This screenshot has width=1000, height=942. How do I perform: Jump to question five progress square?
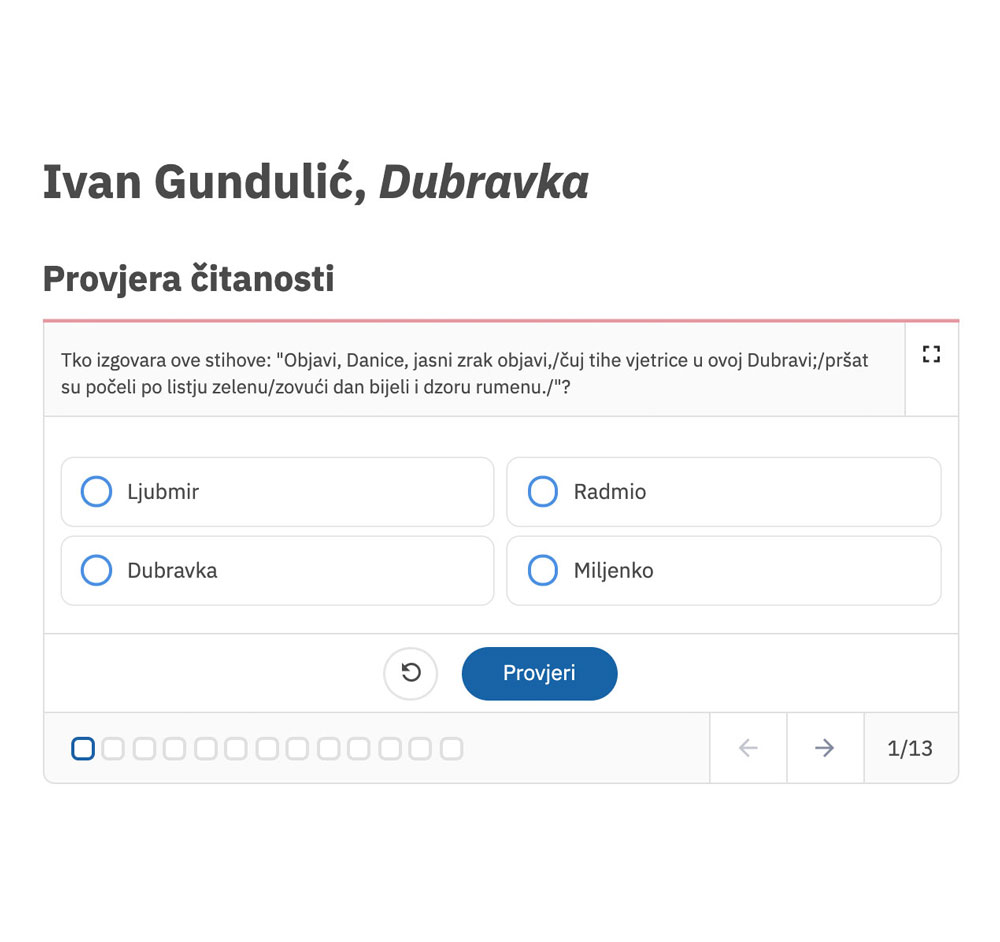[206, 748]
